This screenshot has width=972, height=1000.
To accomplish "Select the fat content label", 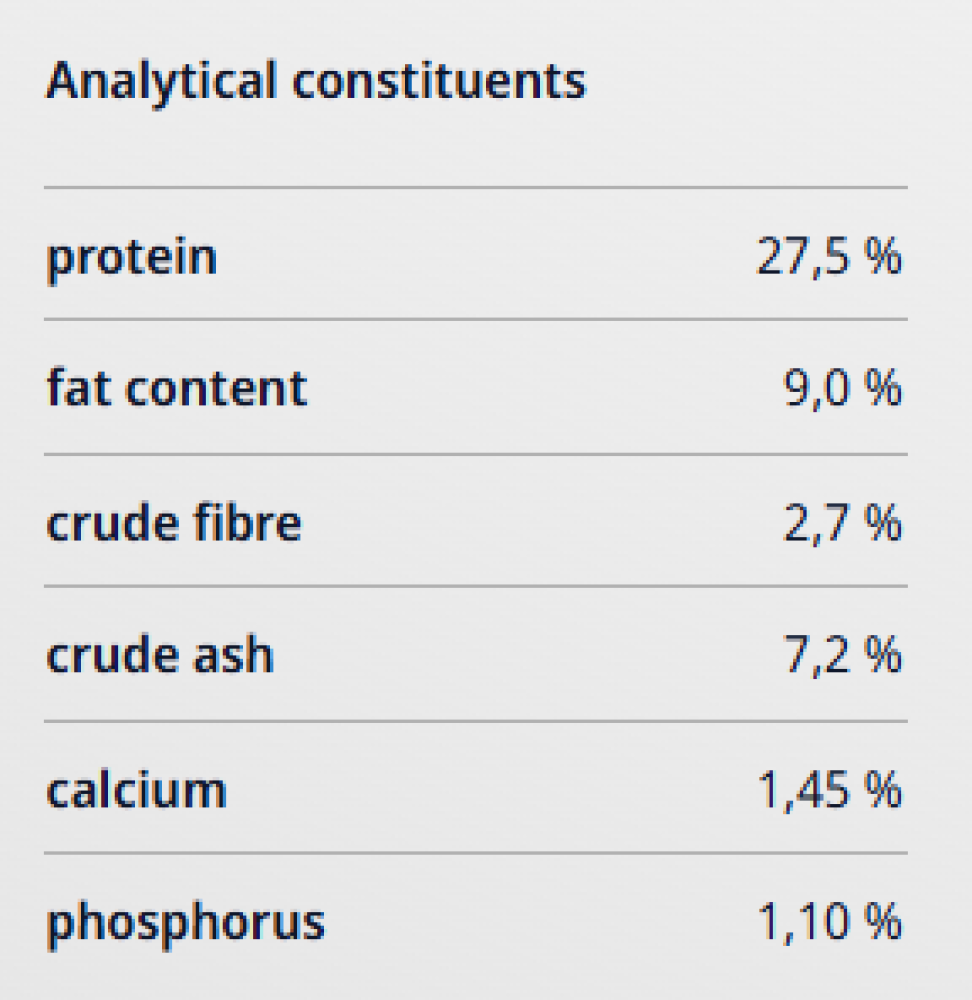I will (x=177, y=389).
